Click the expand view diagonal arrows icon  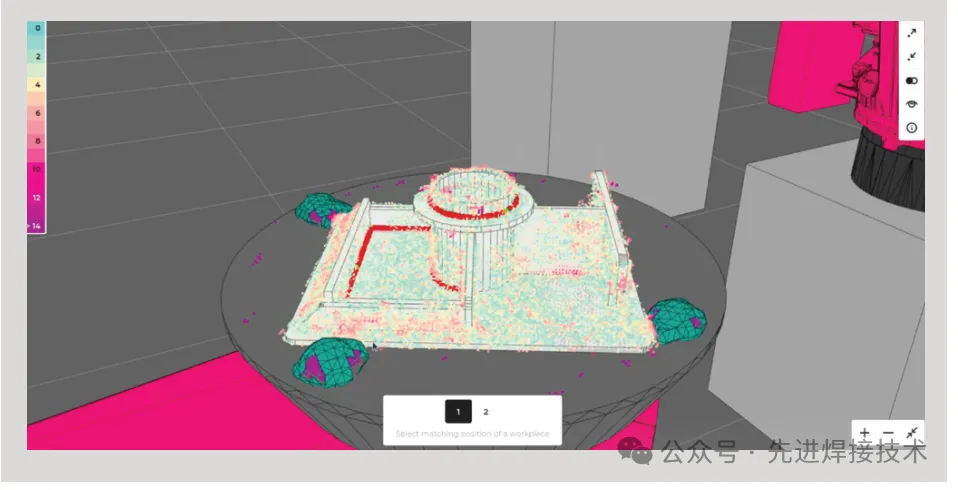pyautogui.click(x=911, y=33)
